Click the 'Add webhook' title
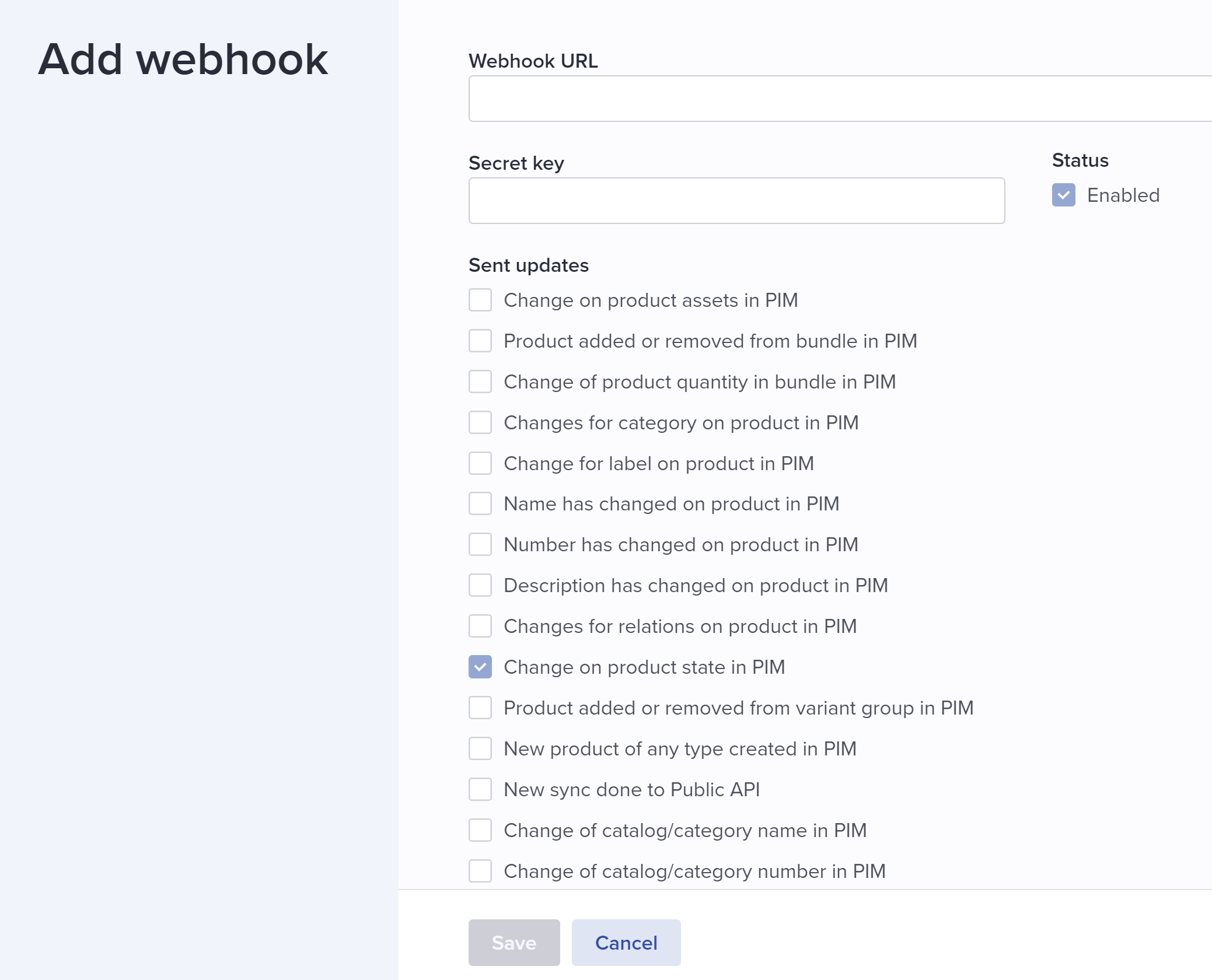1212x980 pixels. coord(183,59)
